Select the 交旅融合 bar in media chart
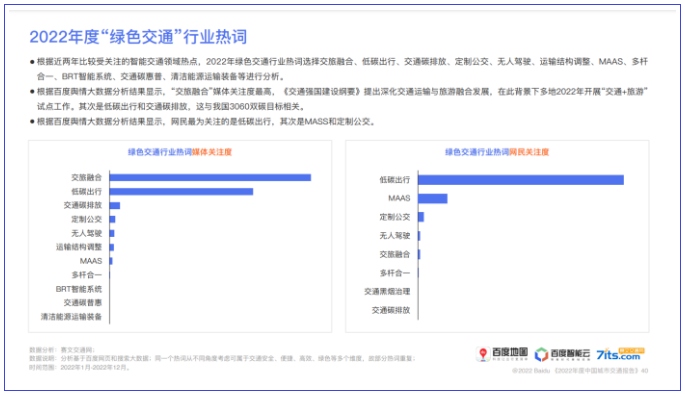This screenshot has height=397, width=685. click(x=210, y=177)
